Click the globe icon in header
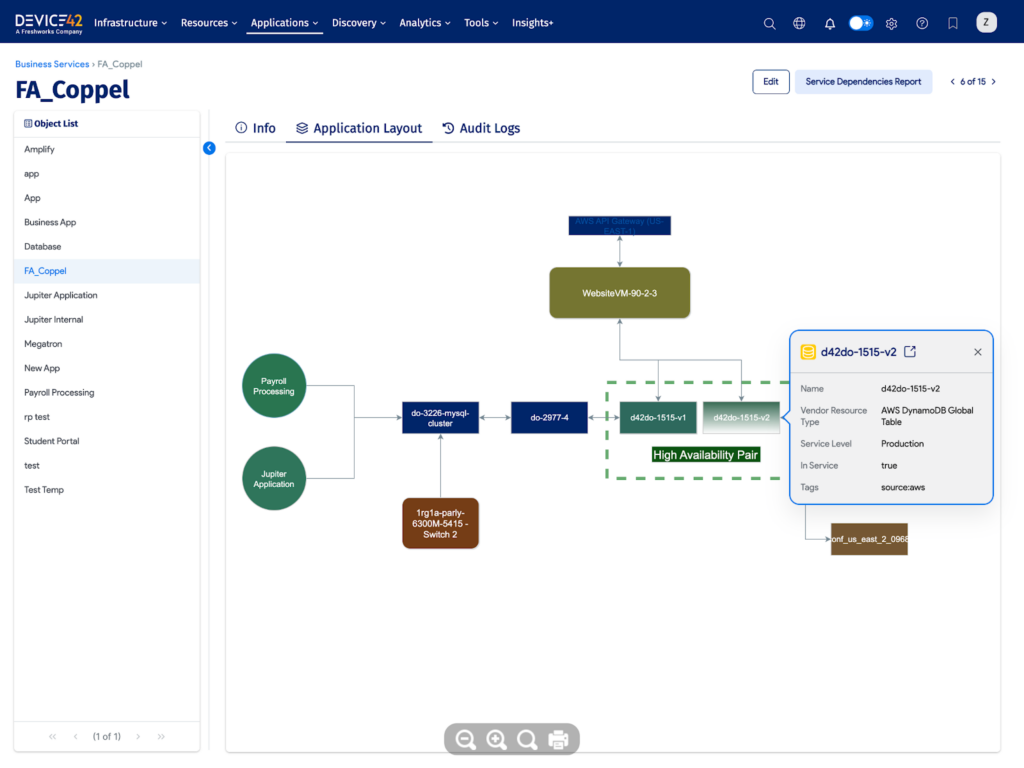1024x768 pixels. [799, 23]
